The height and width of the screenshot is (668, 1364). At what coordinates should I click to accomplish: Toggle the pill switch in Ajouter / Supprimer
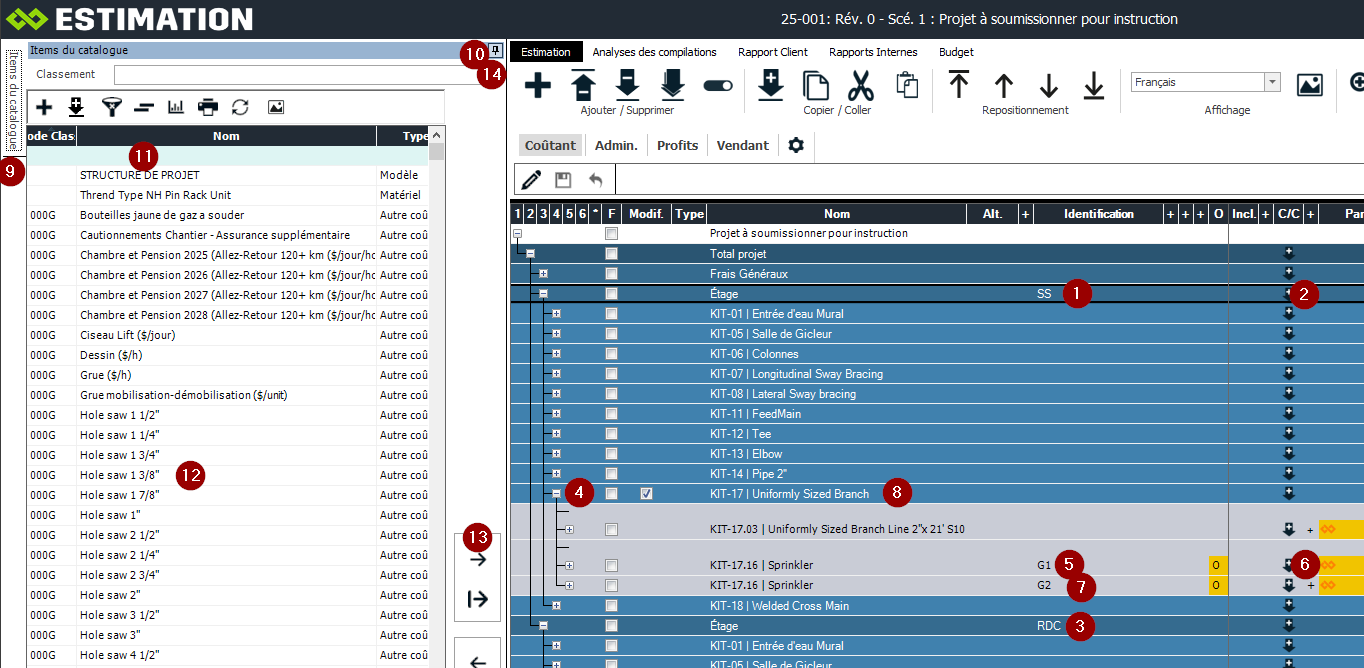(718, 86)
